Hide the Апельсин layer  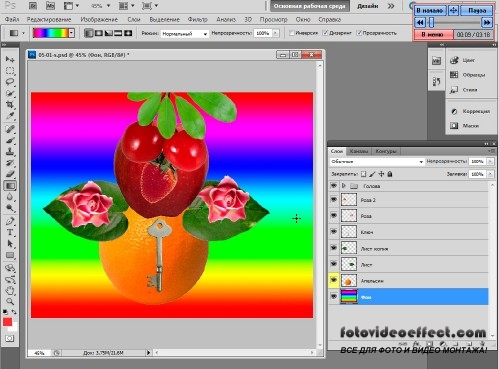pos(333,280)
